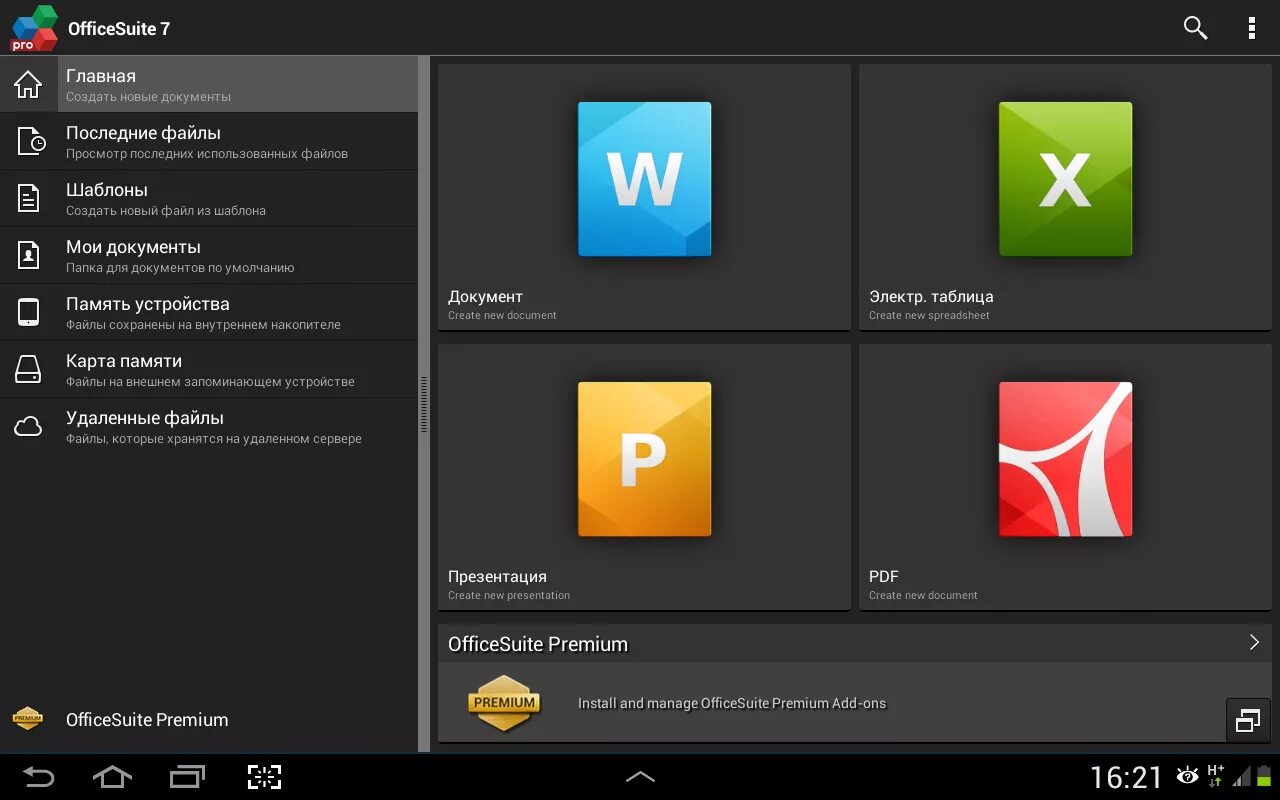1280x800 pixels.
Task: Click Install and manage OfficeSuite Premium Add-ons
Action: coord(732,703)
